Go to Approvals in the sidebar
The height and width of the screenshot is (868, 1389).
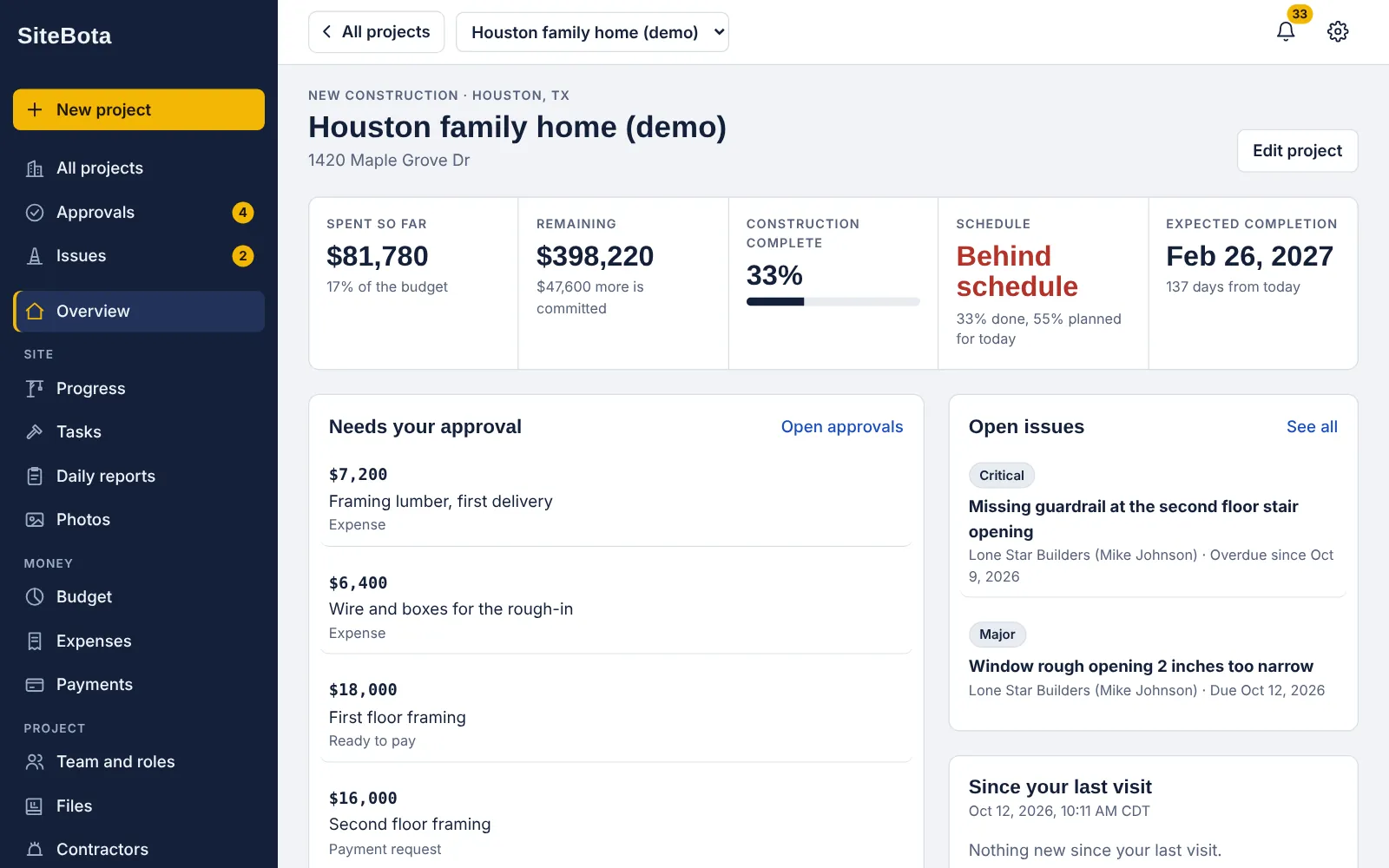[x=139, y=213]
